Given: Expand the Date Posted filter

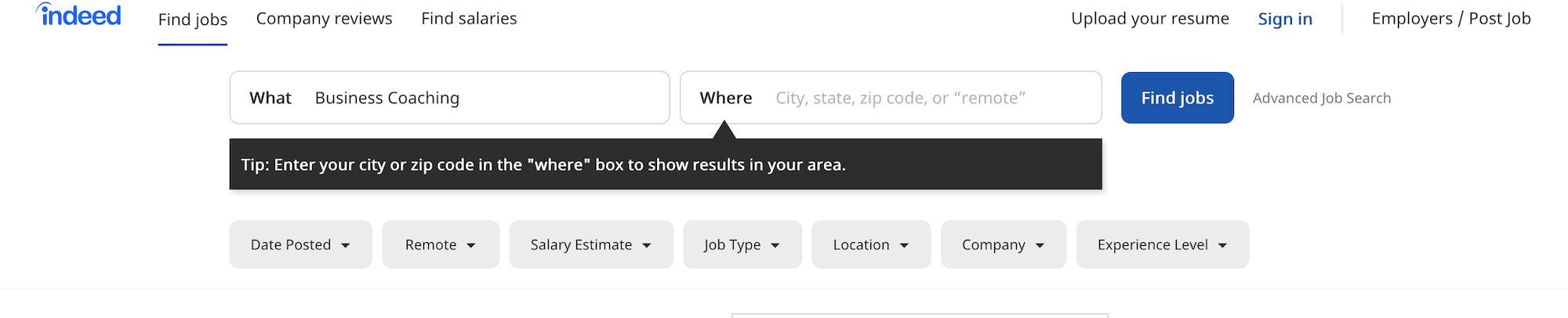Looking at the screenshot, I should coord(300,244).
